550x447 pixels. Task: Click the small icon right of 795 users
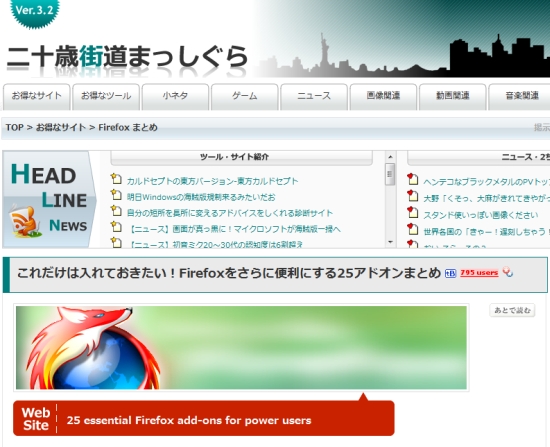click(x=508, y=272)
